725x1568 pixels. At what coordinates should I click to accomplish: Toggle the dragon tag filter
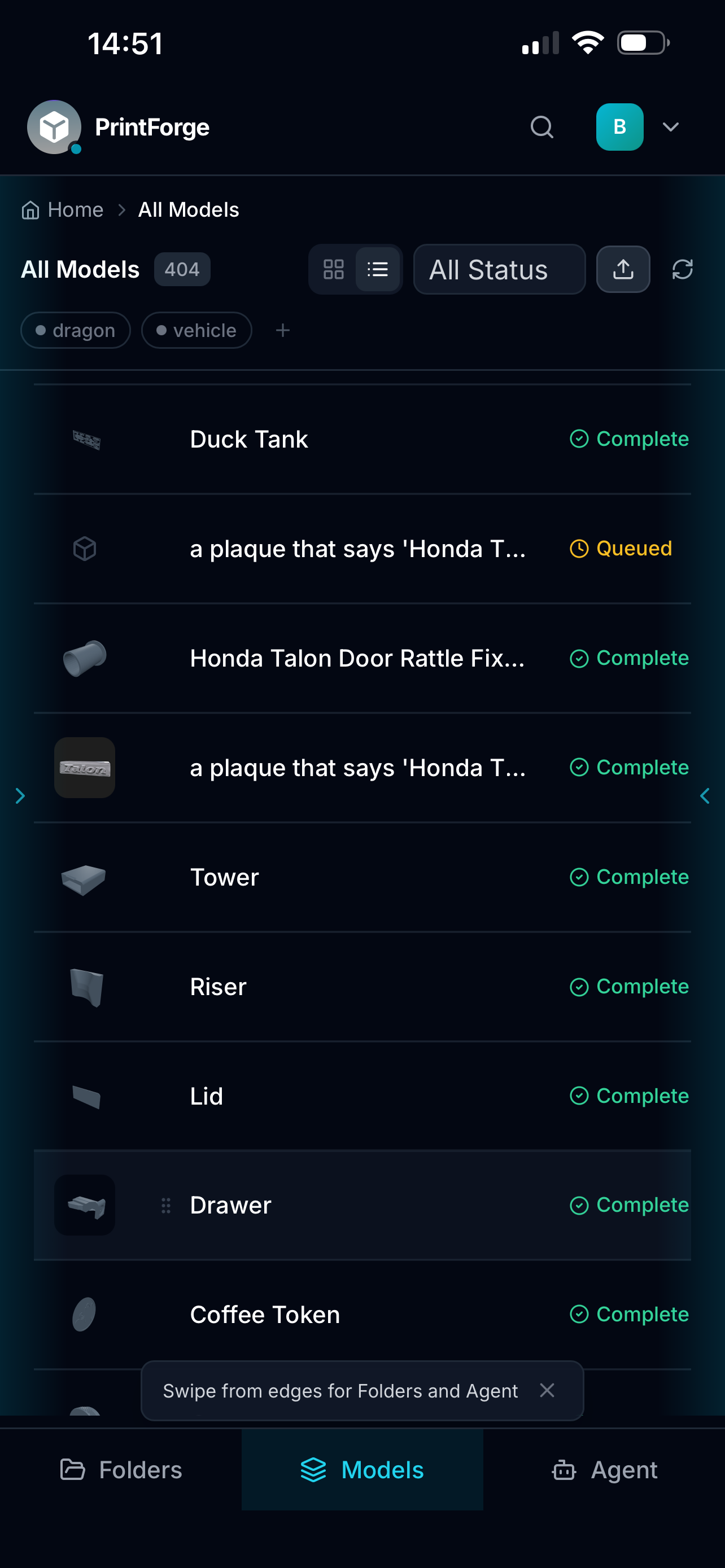pos(76,331)
